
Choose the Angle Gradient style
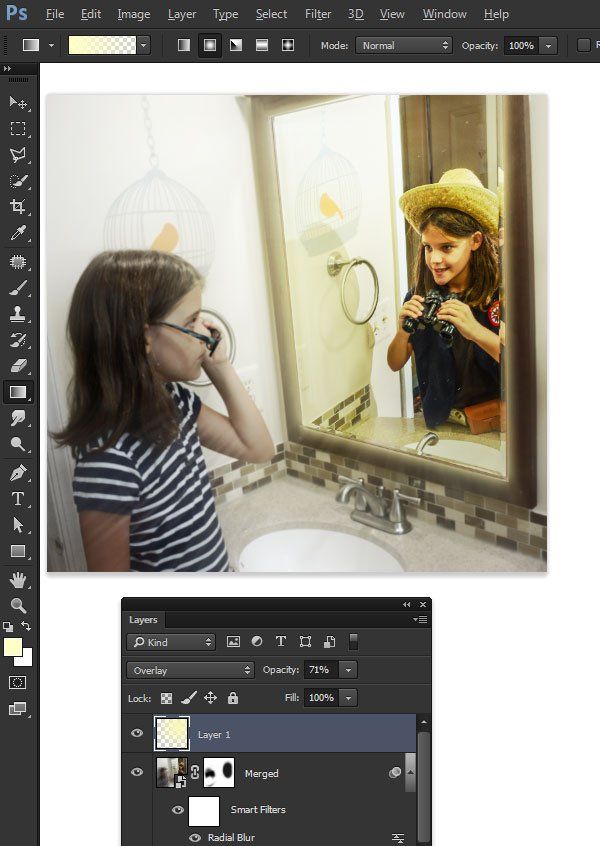[x=236, y=45]
